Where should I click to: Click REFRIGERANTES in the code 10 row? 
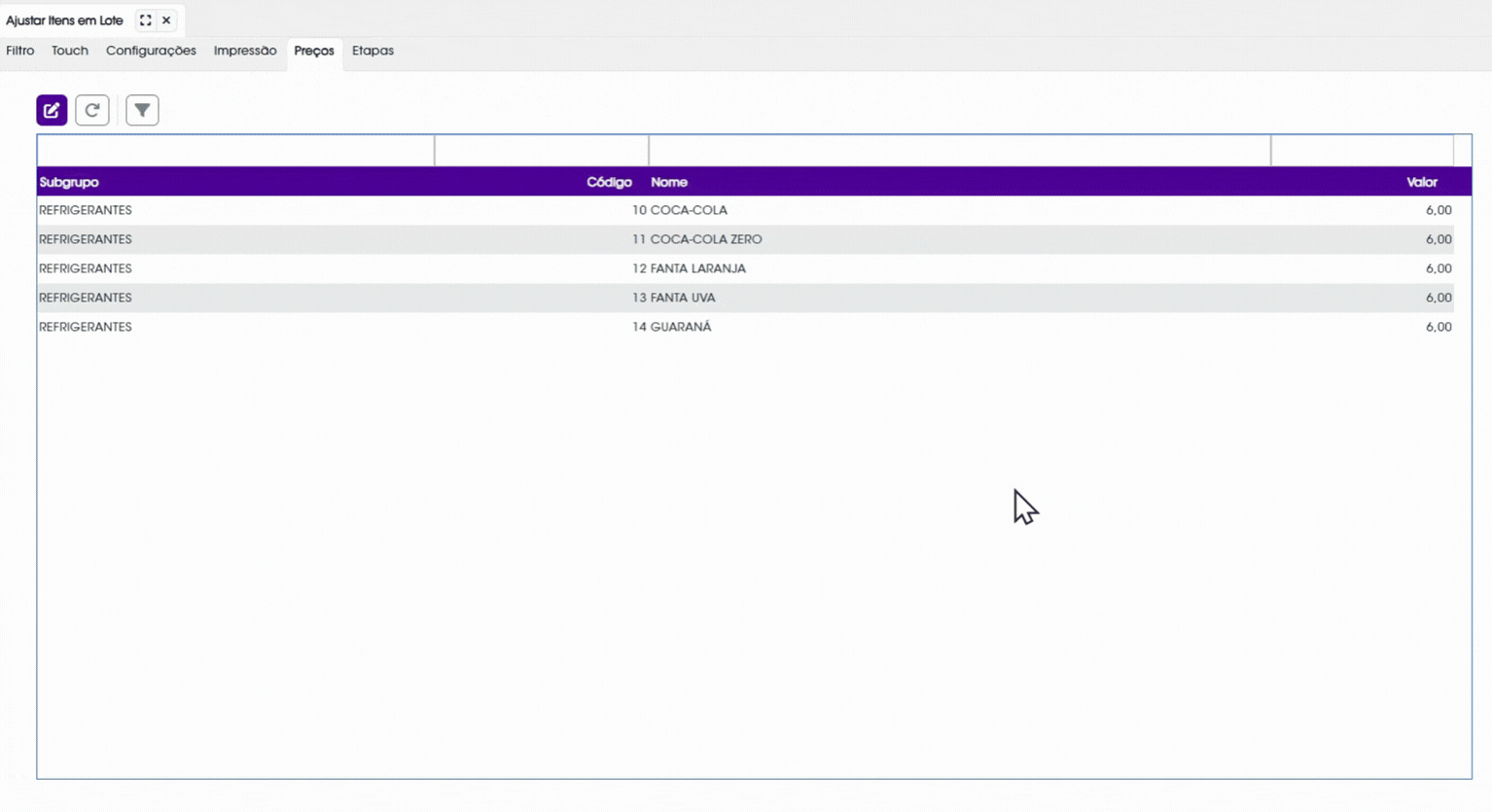click(86, 210)
